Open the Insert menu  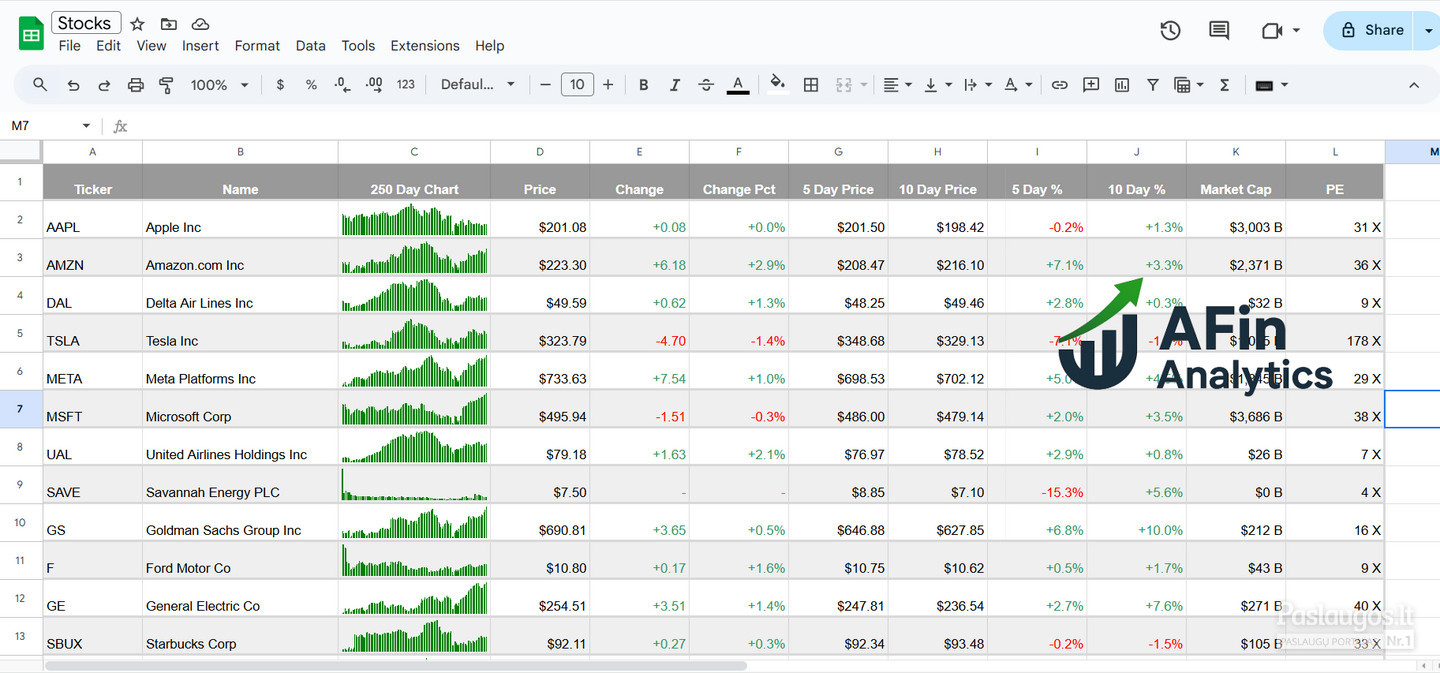pyautogui.click(x=200, y=46)
